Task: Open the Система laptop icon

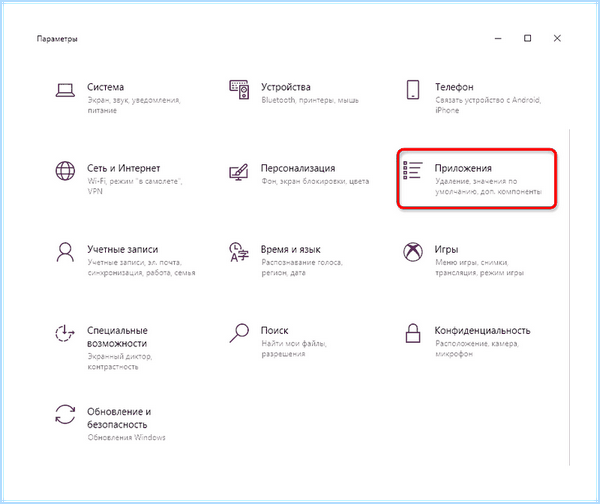Action: point(65,91)
